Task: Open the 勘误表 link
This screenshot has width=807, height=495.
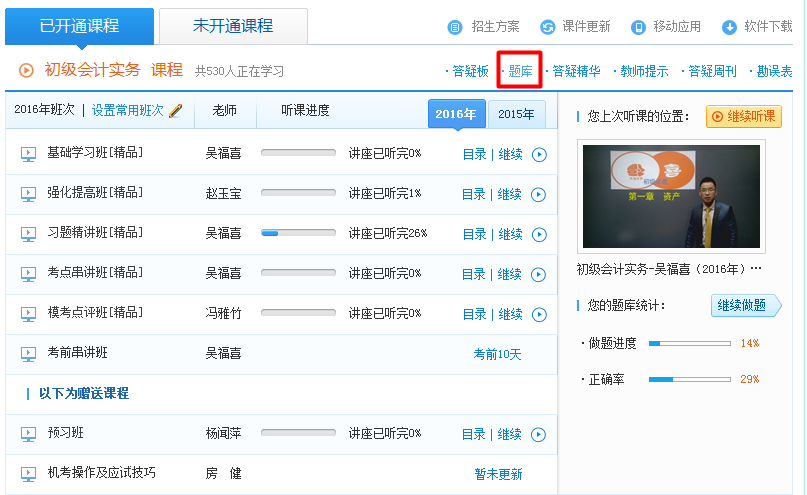Action: pos(774,71)
